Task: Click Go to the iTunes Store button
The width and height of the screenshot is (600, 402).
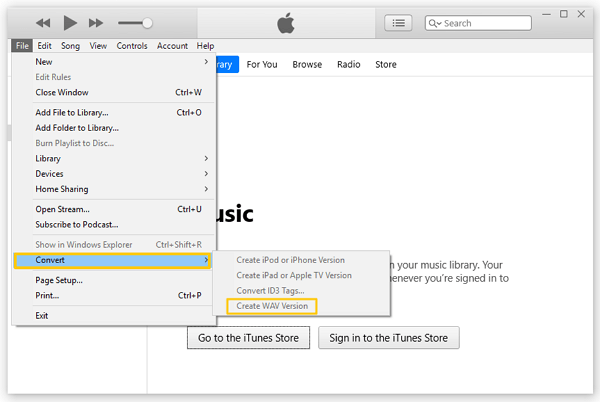Action: (248, 338)
